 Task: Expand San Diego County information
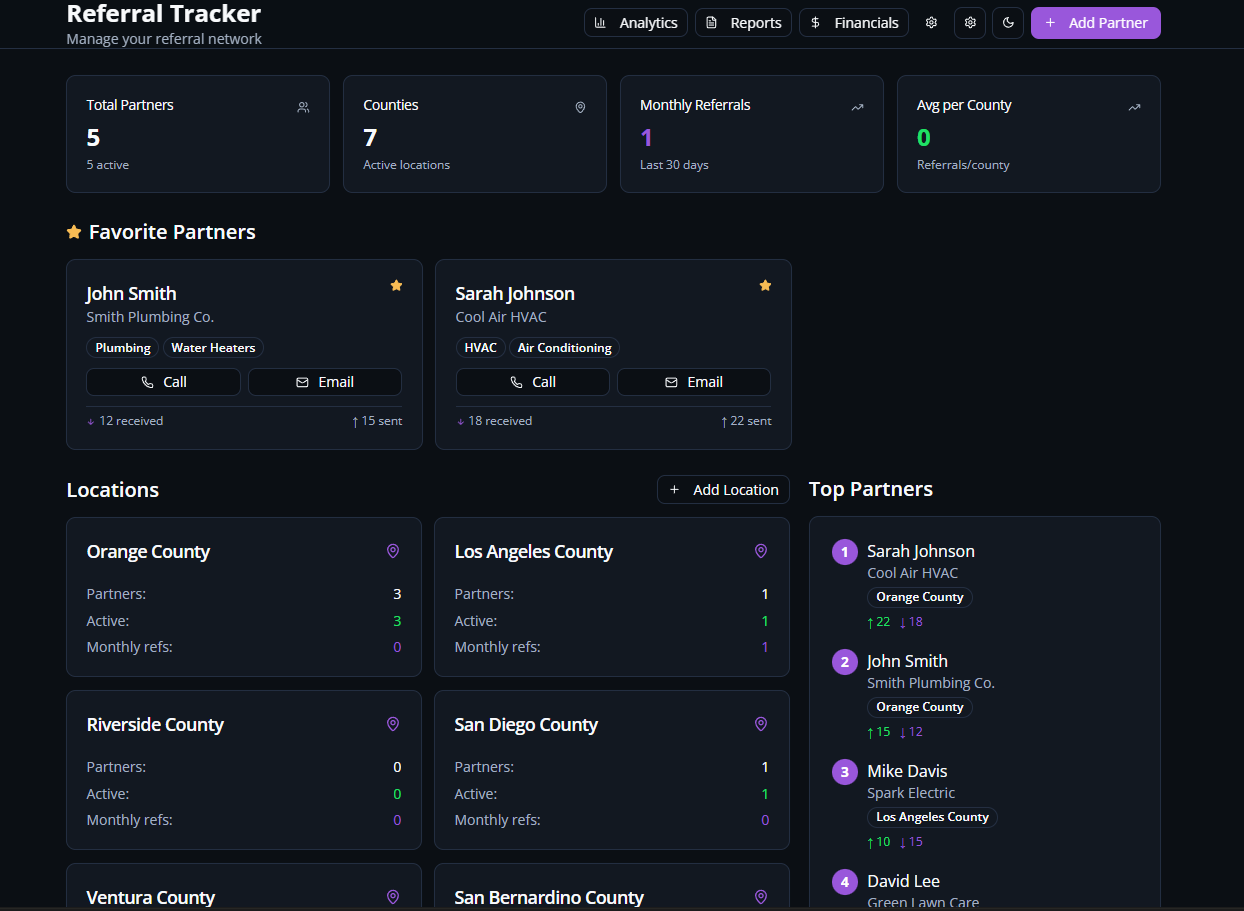pyautogui.click(x=612, y=768)
